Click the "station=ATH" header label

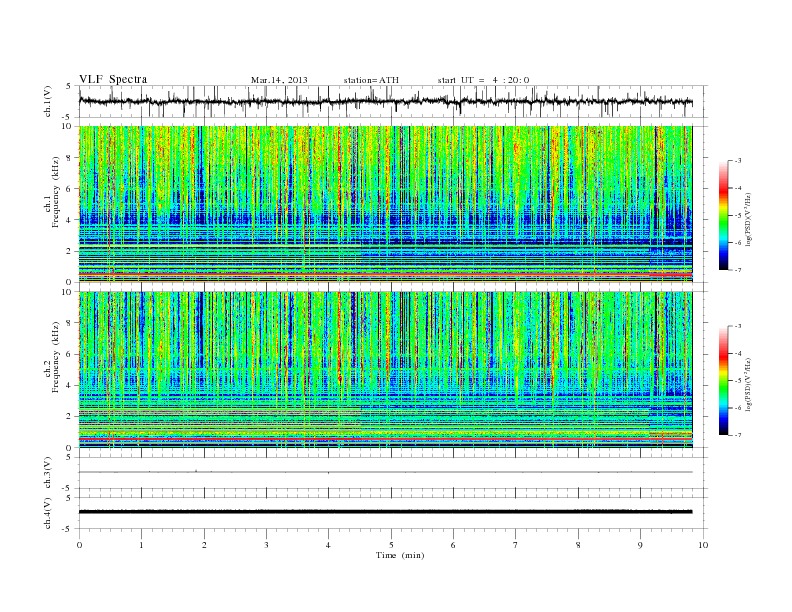point(371,80)
